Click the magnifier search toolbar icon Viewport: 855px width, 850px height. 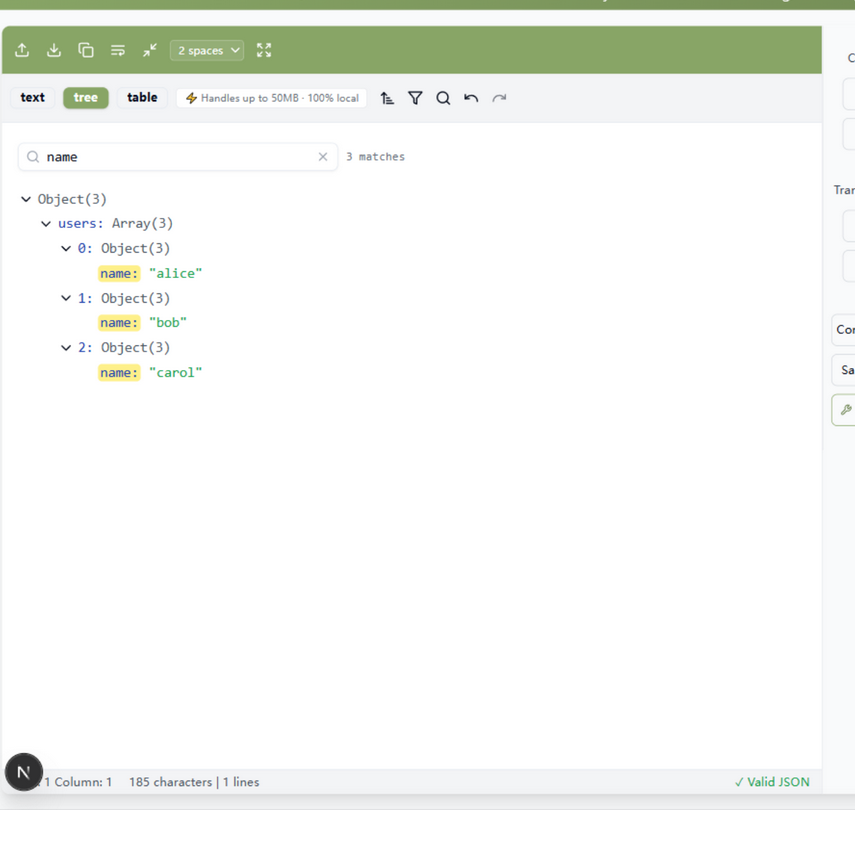443,98
